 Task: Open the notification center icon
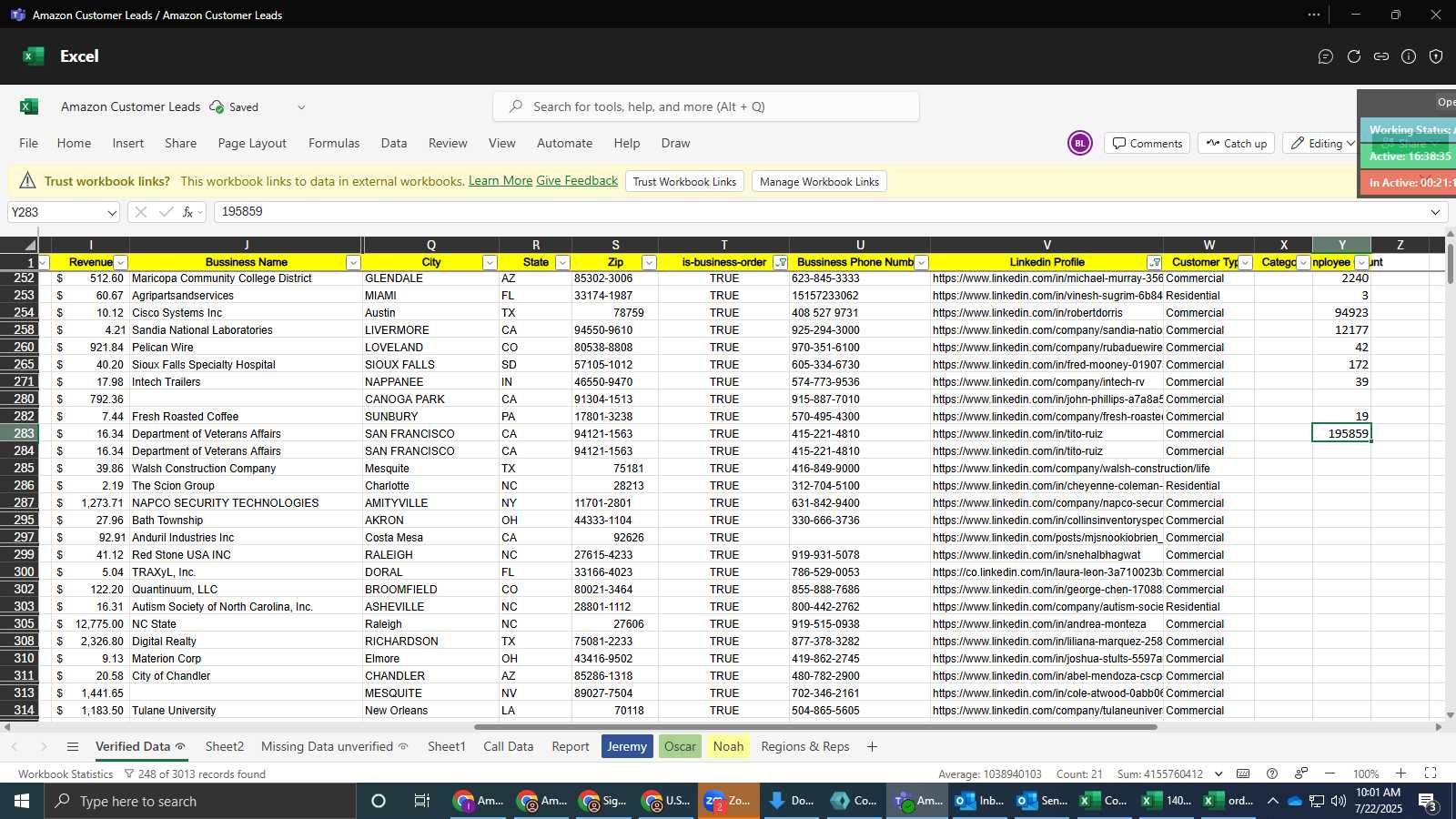tap(1428, 801)
